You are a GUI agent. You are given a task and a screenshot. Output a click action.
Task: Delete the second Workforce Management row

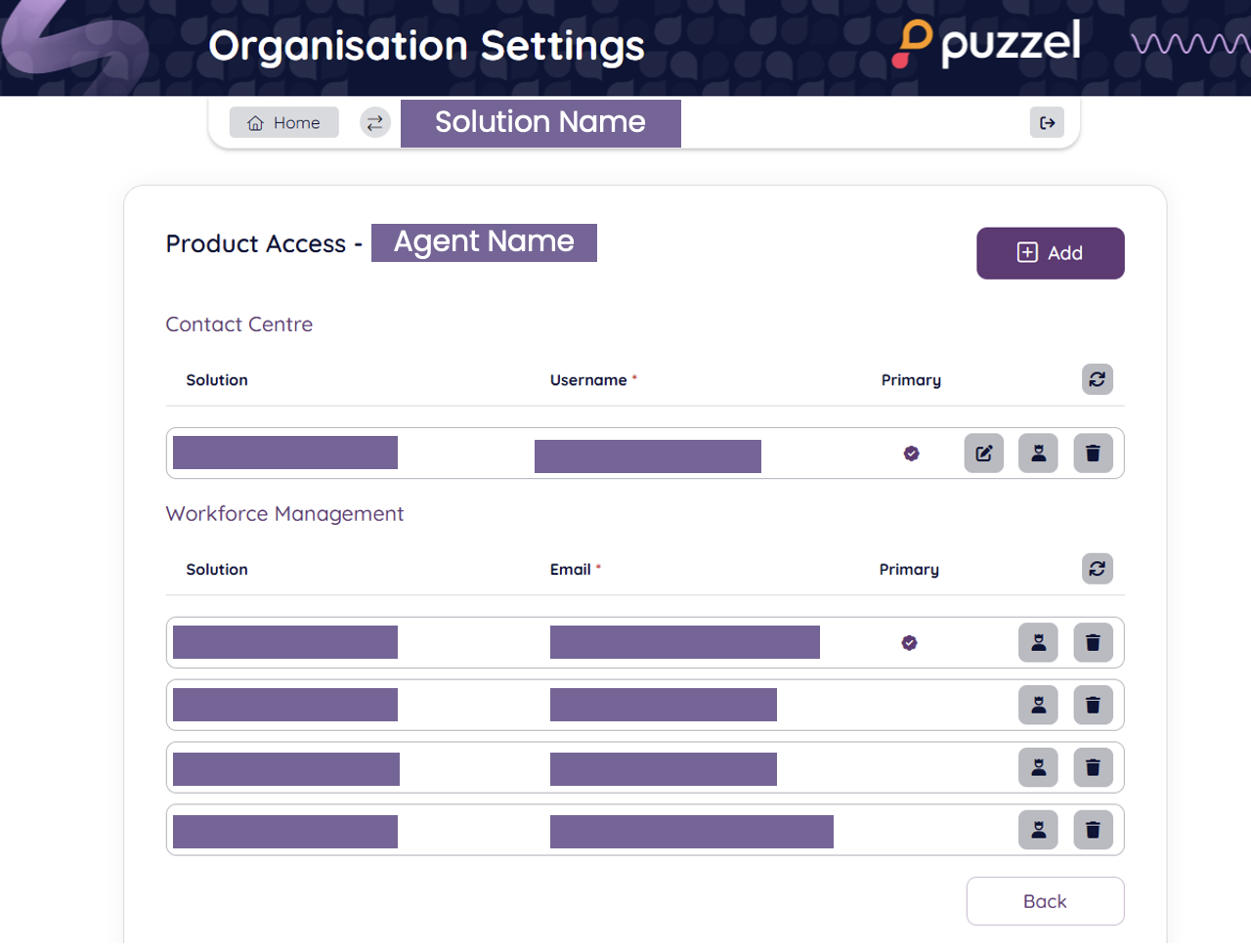coord(1093,706)
